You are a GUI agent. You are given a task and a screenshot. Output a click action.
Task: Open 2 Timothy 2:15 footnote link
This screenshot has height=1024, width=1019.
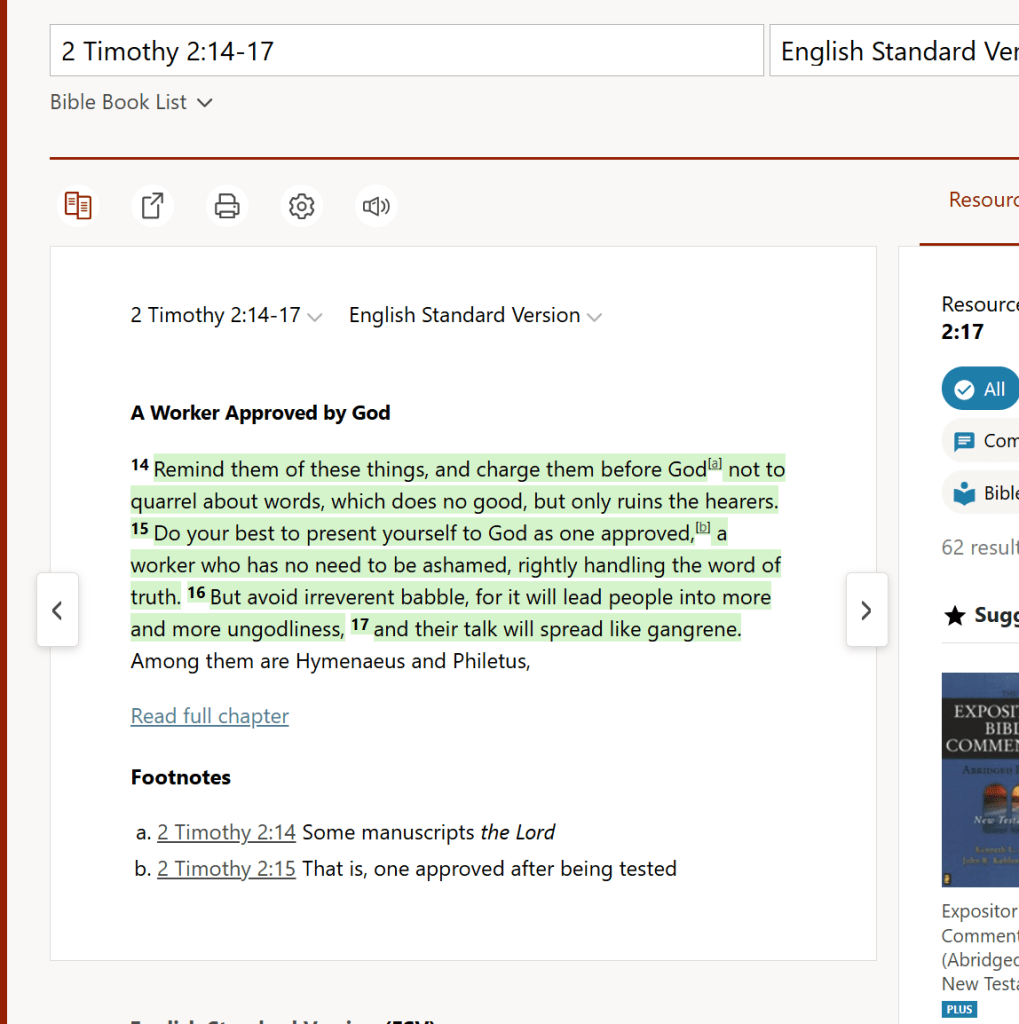[x=226, y=869]
